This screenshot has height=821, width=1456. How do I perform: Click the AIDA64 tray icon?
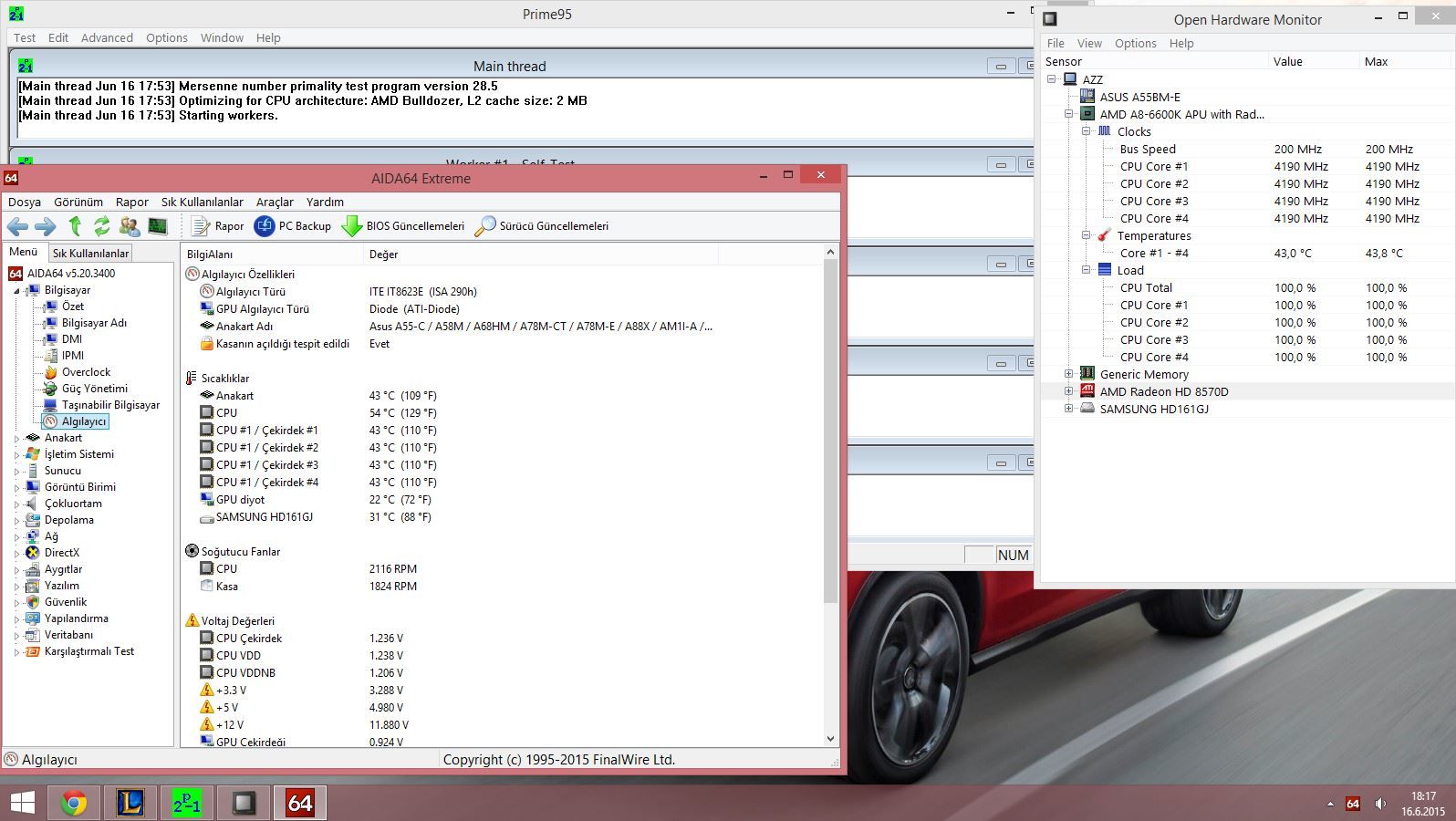[x=1353, y=804]
